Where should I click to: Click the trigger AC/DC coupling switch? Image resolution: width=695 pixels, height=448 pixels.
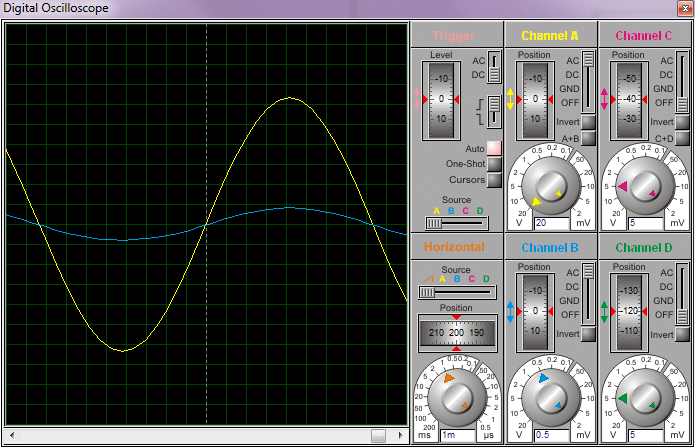494,67
